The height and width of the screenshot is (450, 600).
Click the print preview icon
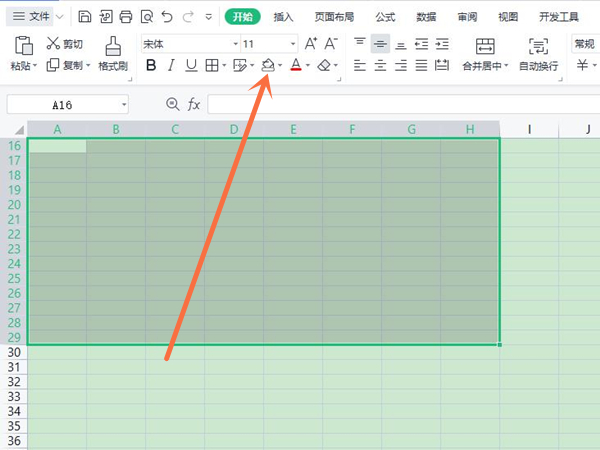point(147,17)
